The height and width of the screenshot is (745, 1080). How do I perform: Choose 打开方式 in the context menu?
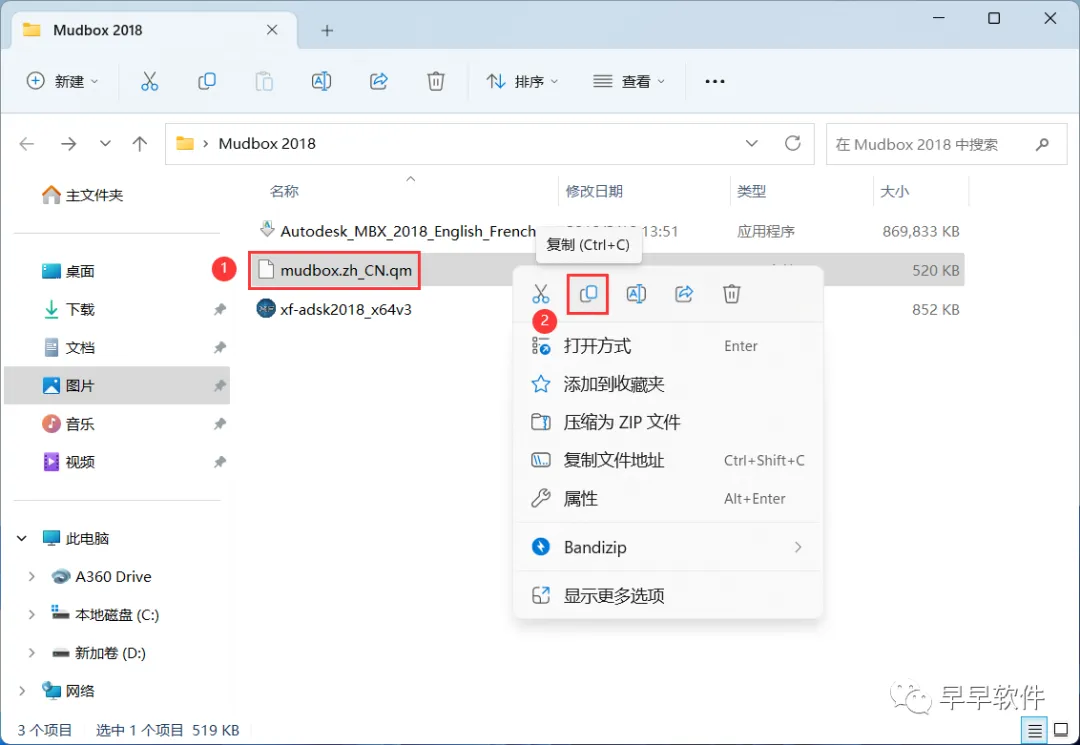click(668, 346)
